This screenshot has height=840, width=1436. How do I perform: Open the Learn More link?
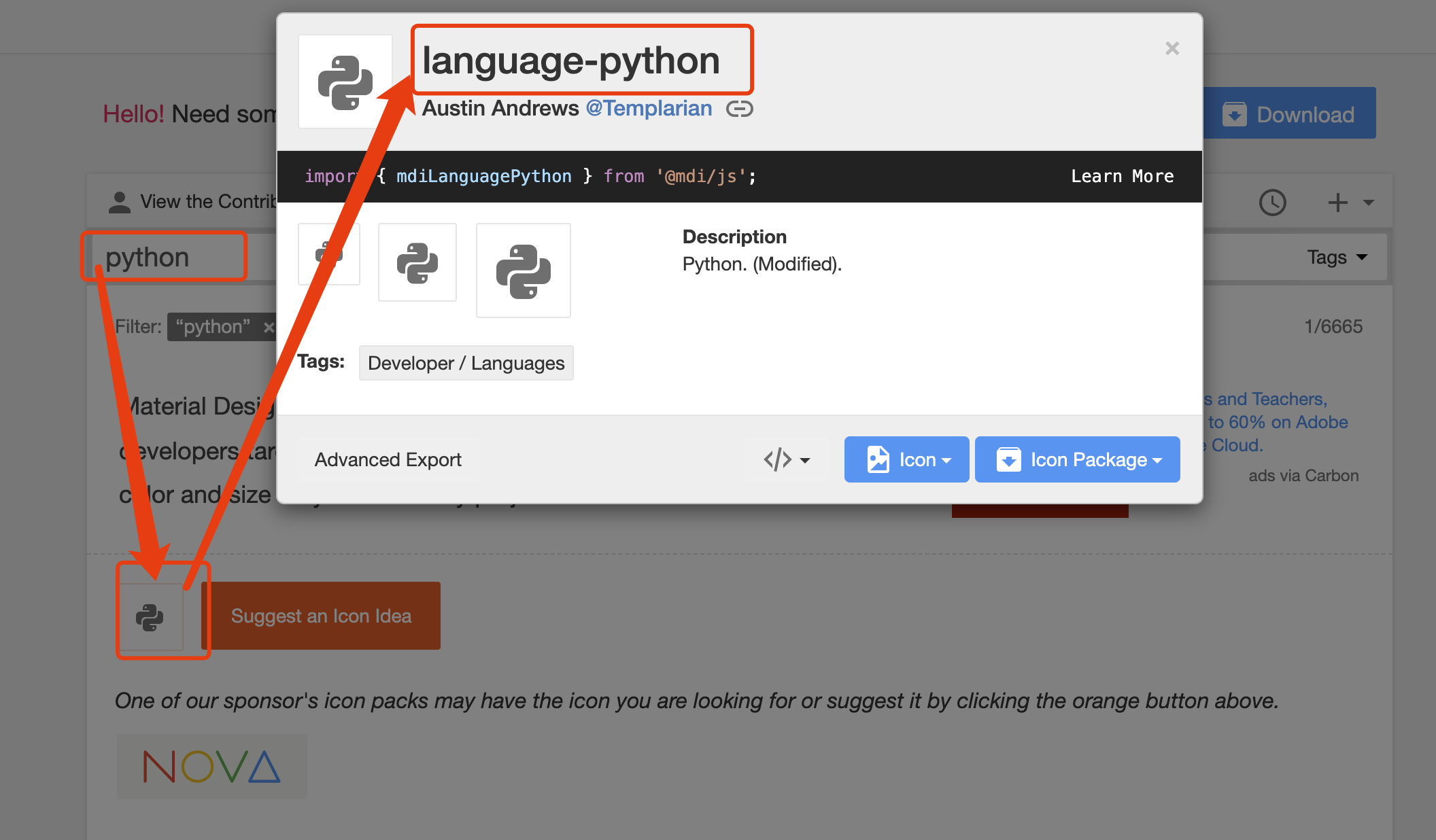1122,177
